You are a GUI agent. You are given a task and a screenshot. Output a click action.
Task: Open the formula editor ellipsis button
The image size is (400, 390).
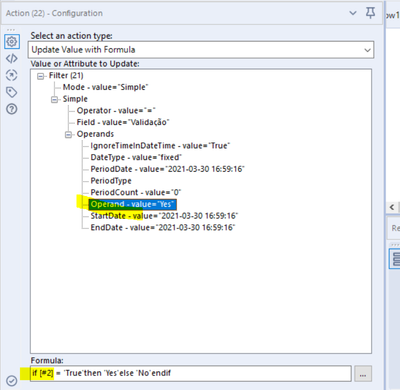[363, 374]
